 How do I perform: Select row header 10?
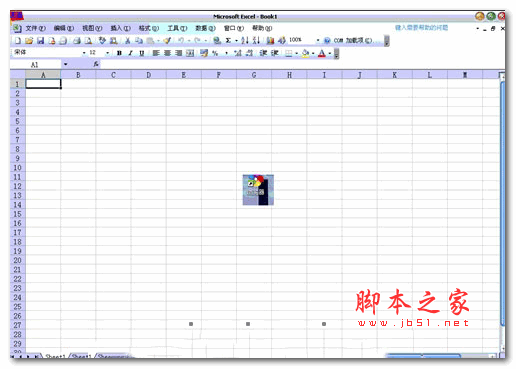pos(18,168)
